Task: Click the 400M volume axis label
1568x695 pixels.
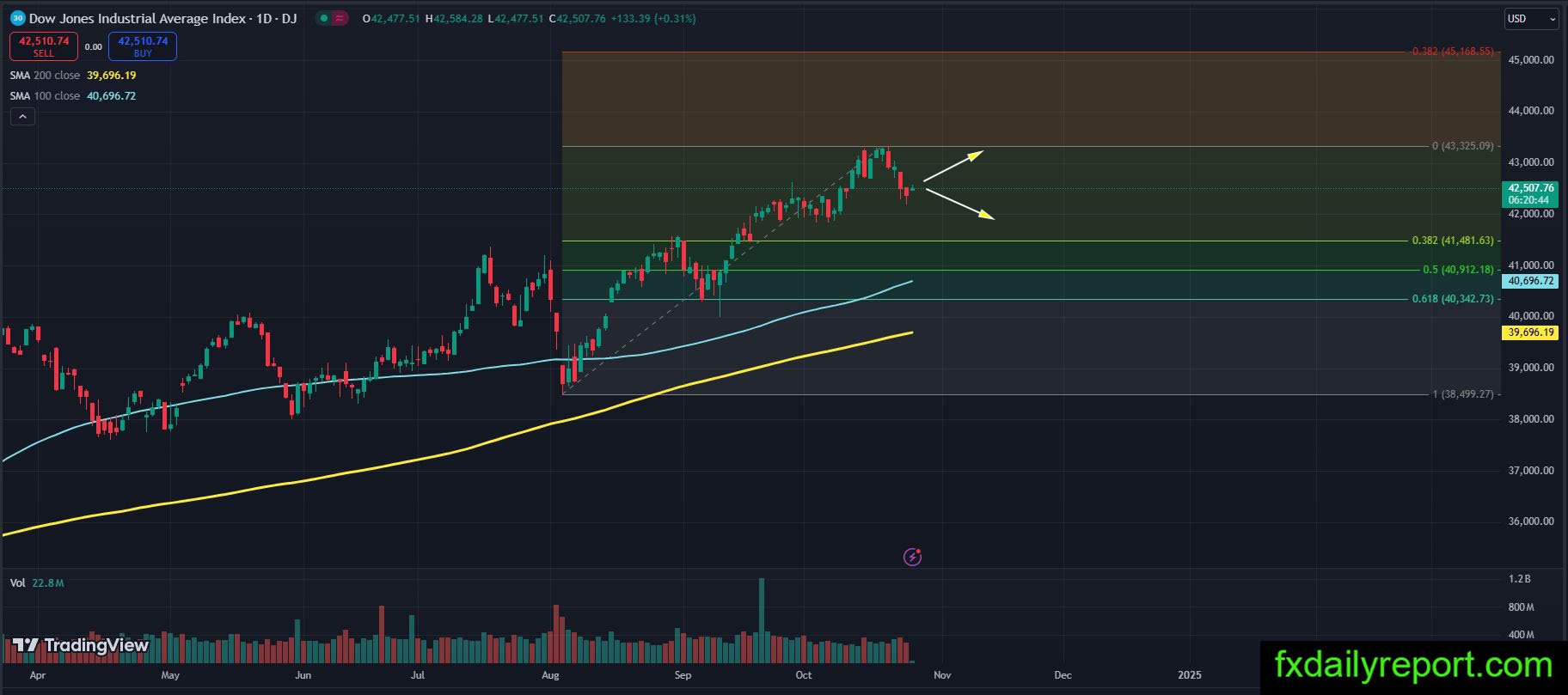Action: [x=1521, y=635]
